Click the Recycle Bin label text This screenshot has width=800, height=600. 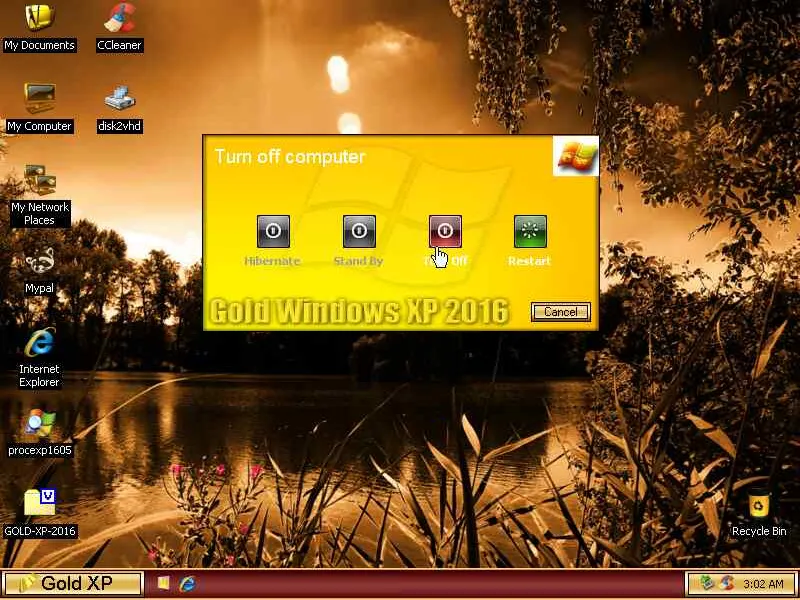click(759, 531)
